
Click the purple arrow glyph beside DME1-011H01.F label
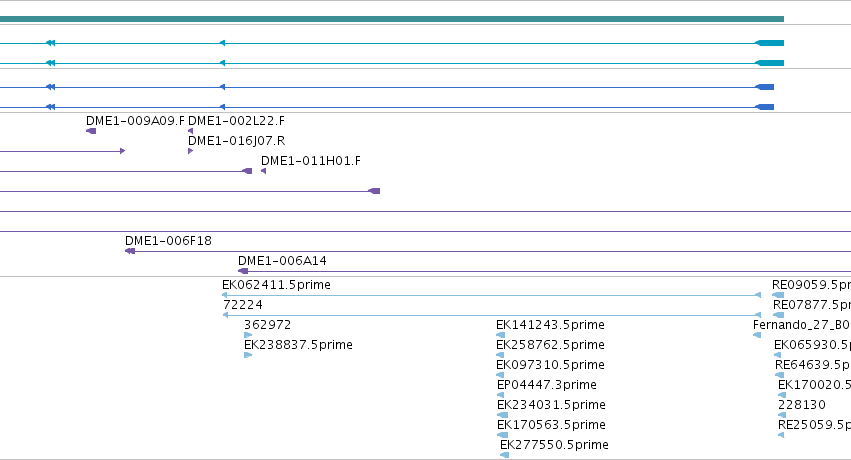pyautogui.click(x=263, y=171)
